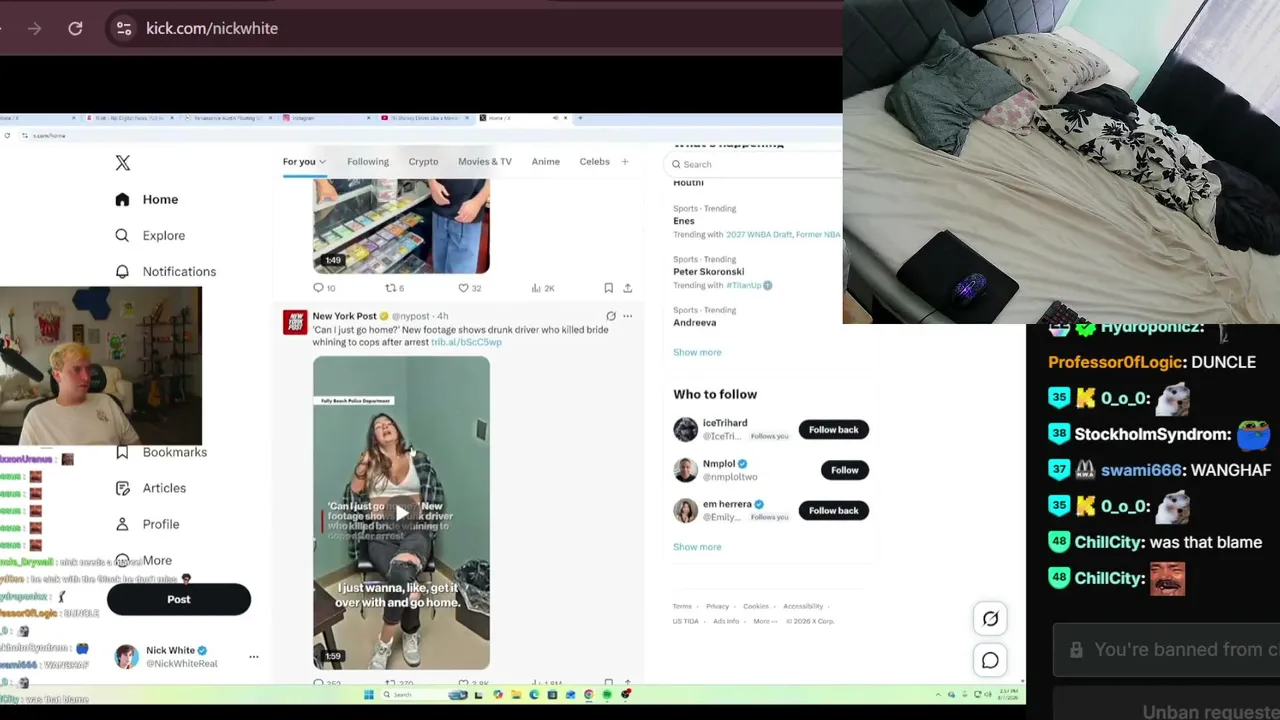Image resolution: width=1280 pixels, height=720 pixels.
Task: Reload the Kick page in the browser toolbar
Action: (x=75, y=28)
